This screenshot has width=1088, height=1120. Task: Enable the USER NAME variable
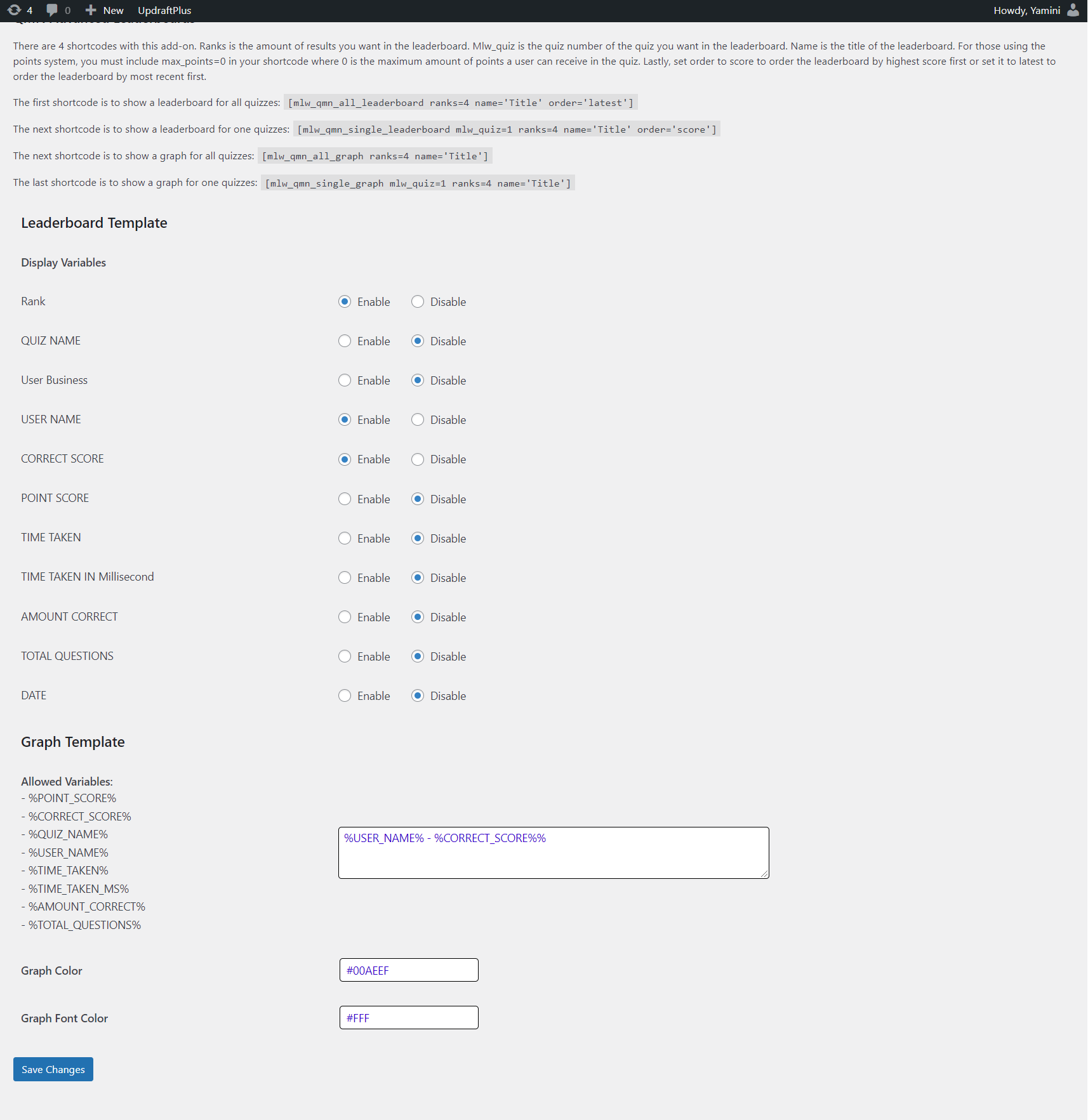point(345,419)
